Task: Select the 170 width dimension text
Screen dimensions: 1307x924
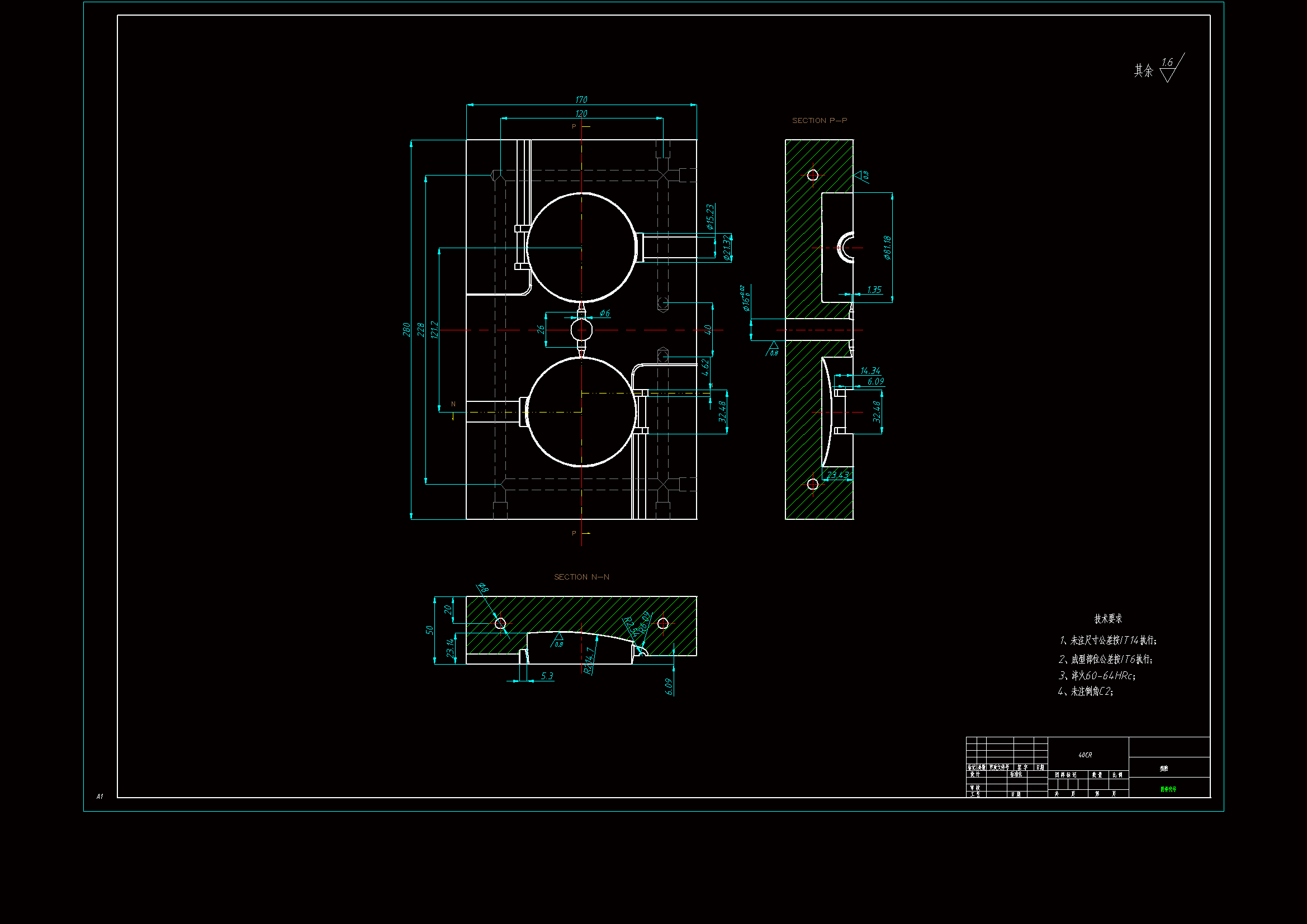Action: pyautogui.click(x=581, y=99)
